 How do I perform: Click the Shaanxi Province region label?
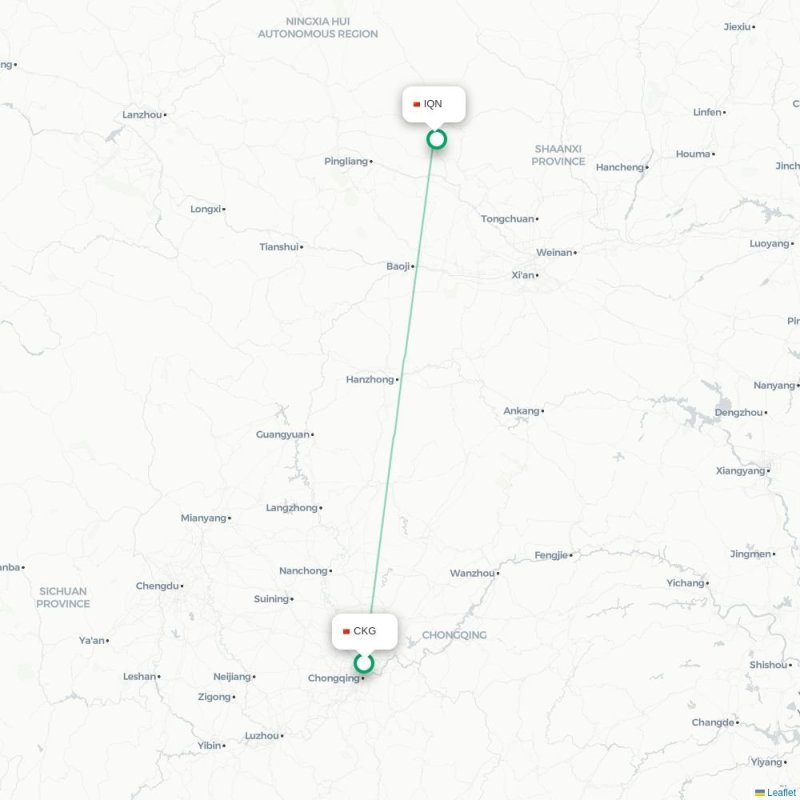coord(558,155)
